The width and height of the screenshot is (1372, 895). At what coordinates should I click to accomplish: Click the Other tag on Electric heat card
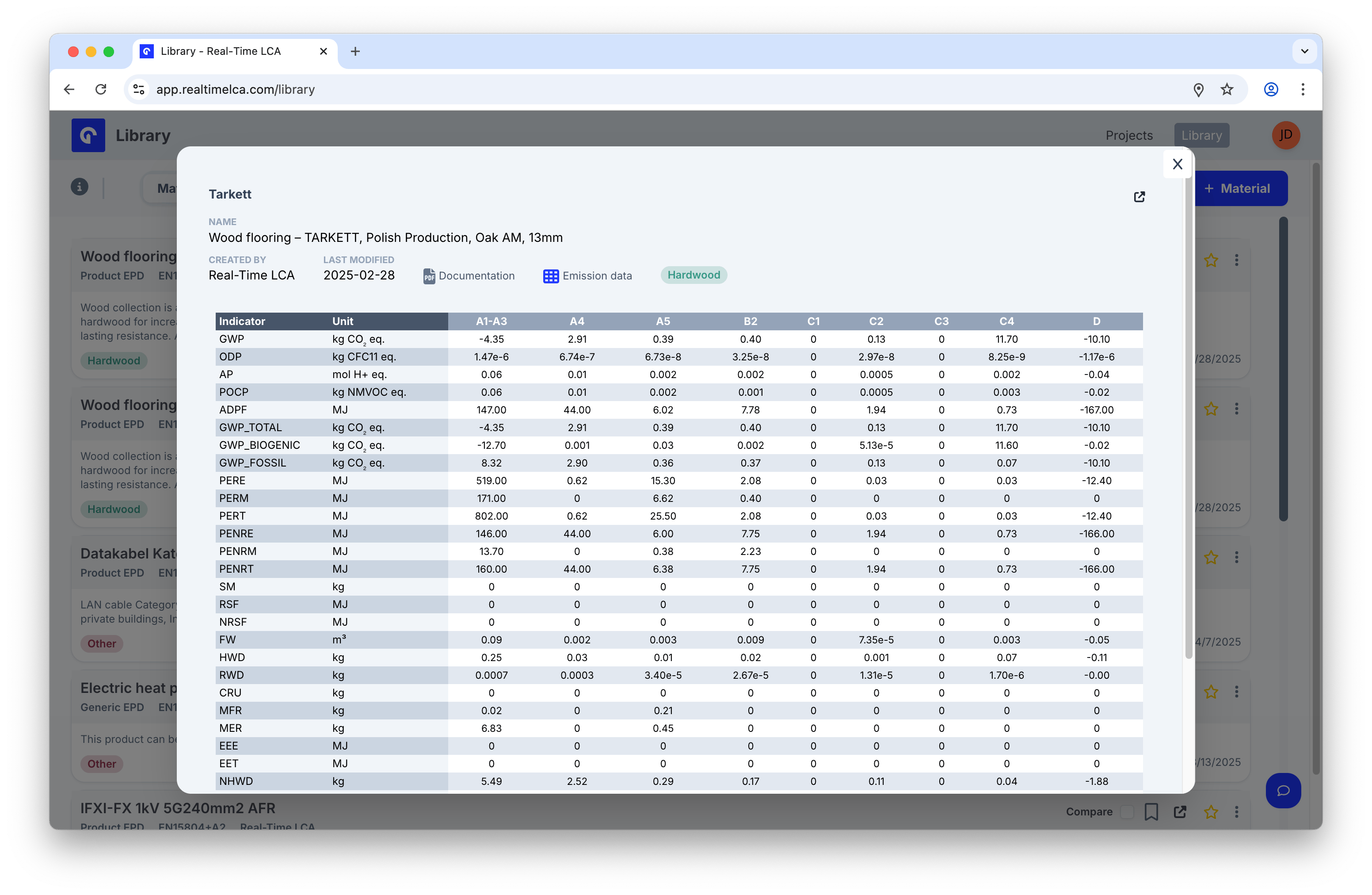tap(102, 764)
